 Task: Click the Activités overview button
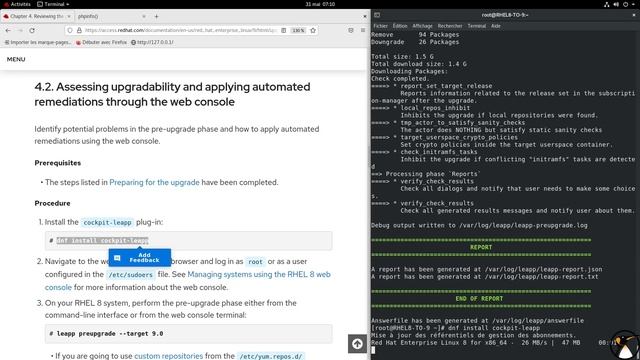17,4
